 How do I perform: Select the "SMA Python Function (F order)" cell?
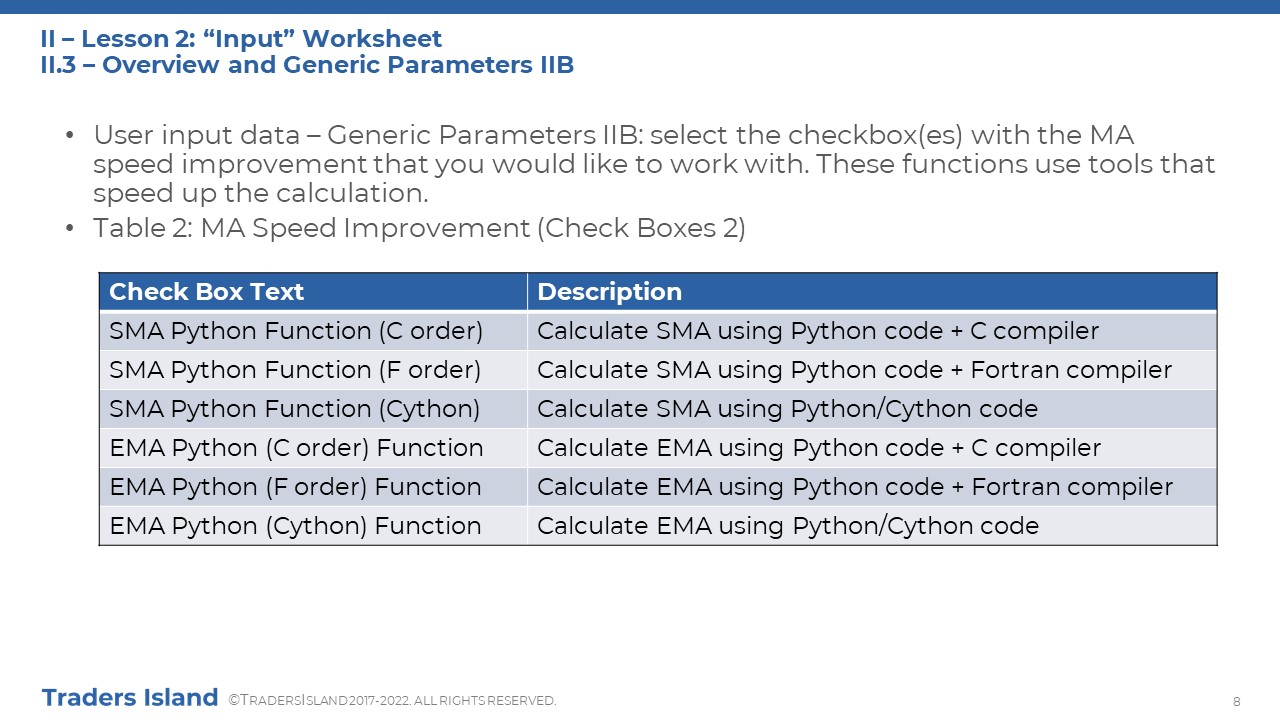pos(313,370)
